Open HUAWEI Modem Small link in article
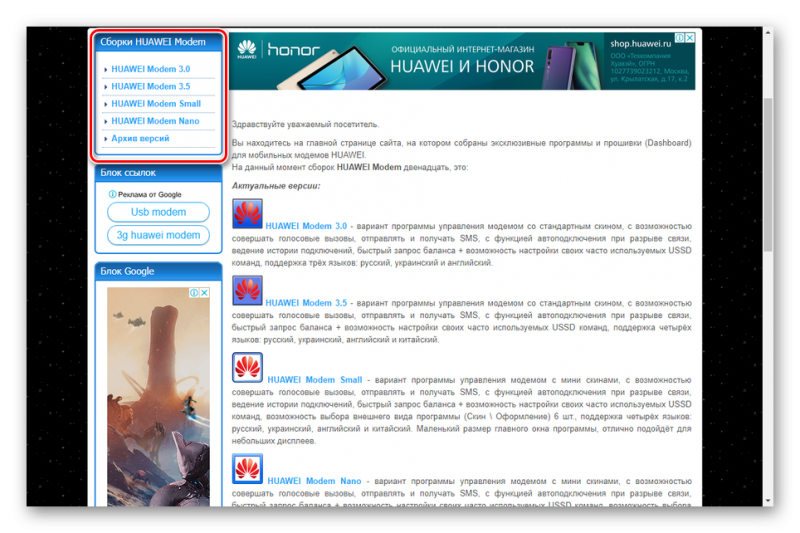 (315, 380)
